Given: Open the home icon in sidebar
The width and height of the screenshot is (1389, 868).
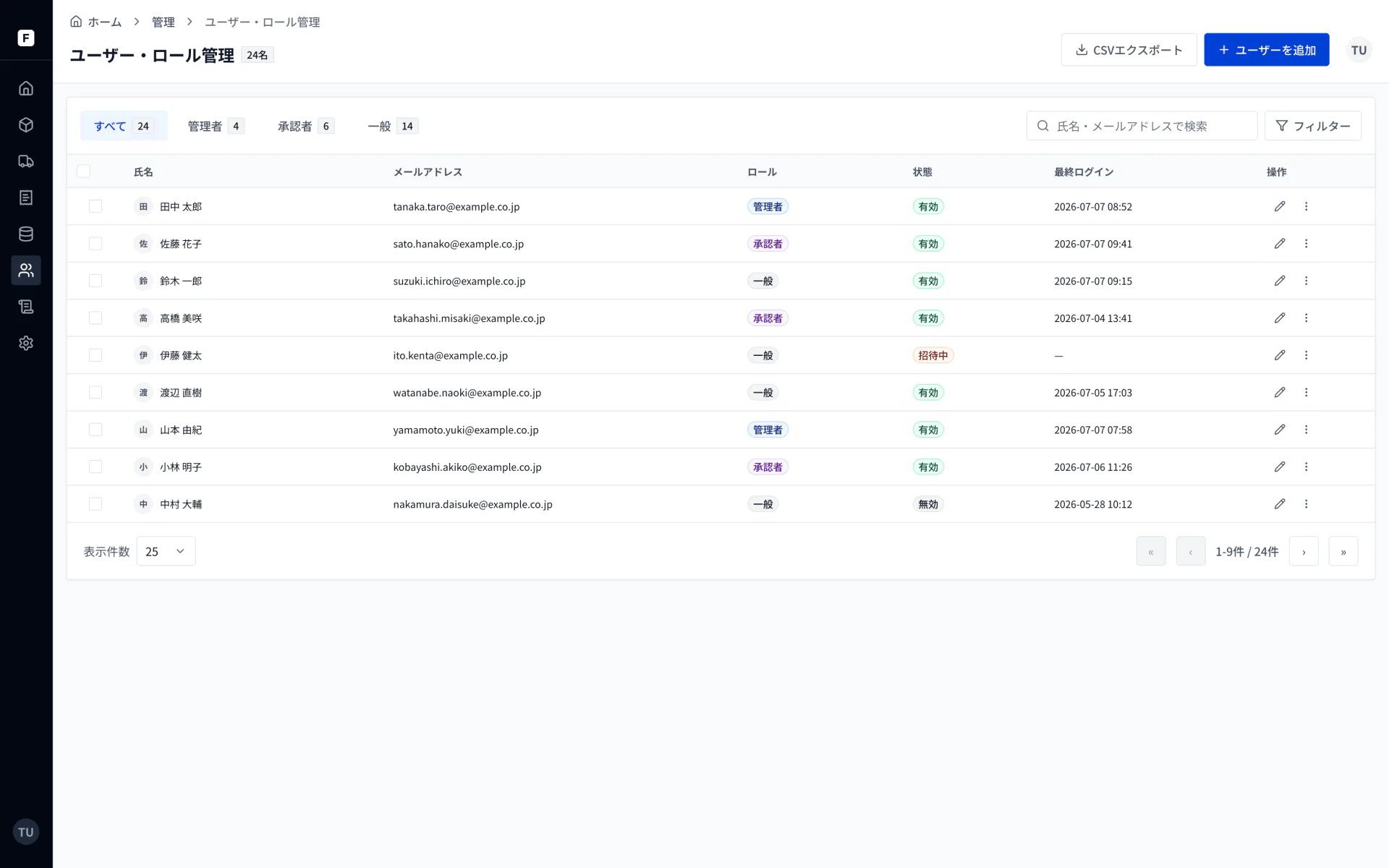Looking at the screenshot, I should coord(26,88).
